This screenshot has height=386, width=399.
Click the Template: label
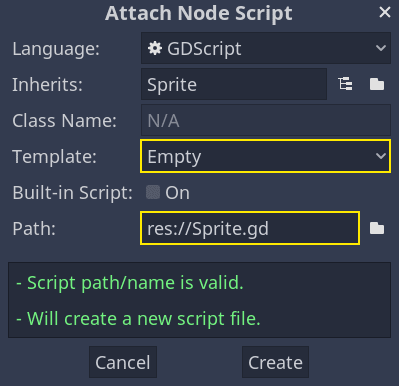tap(55, 157)
